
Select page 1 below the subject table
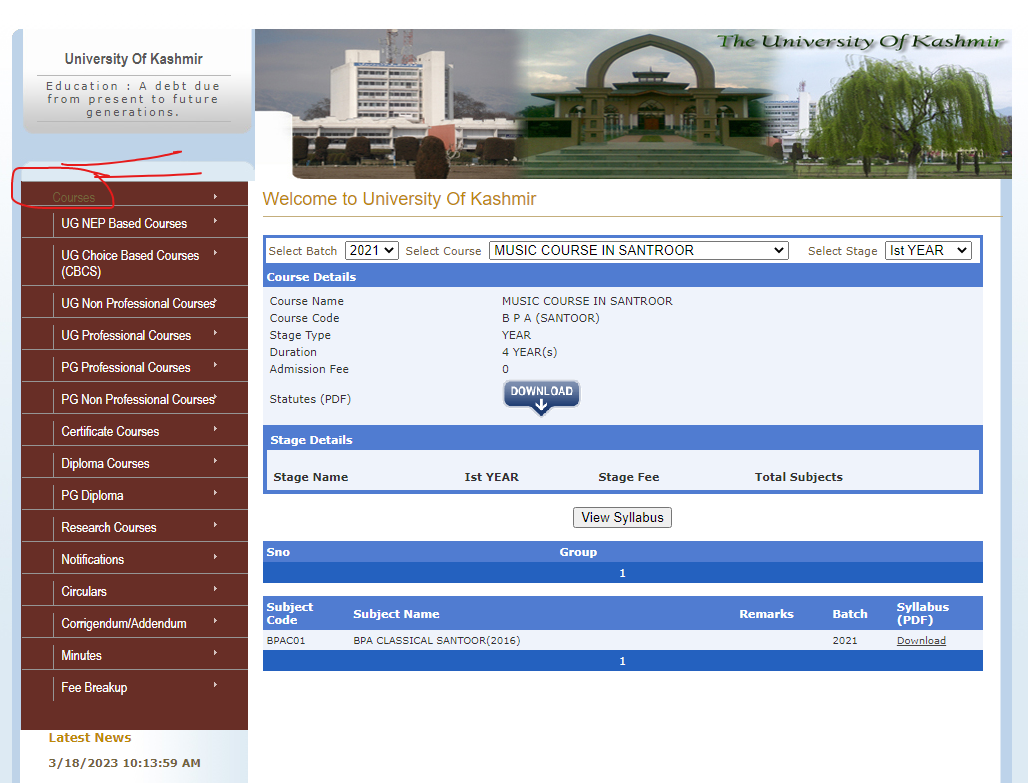(622, 661)
